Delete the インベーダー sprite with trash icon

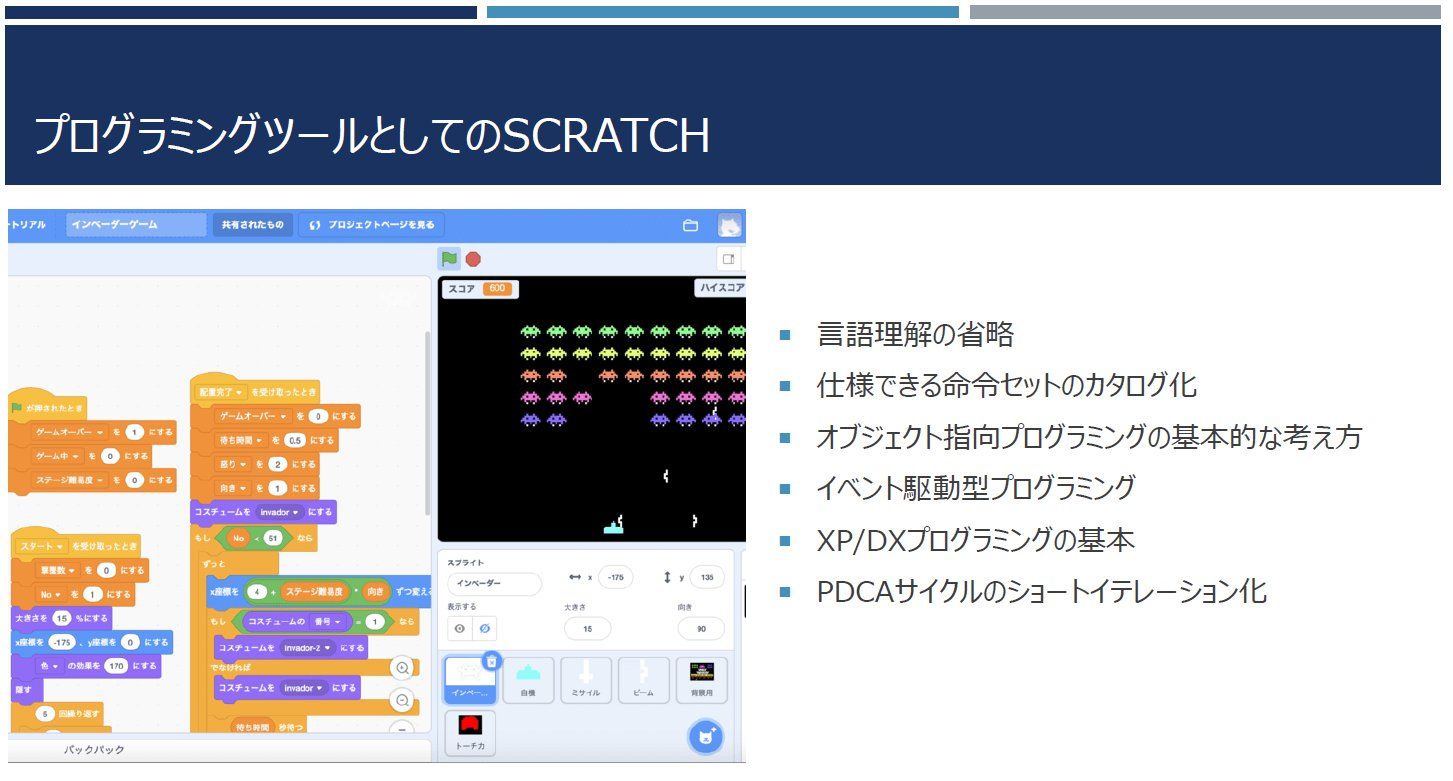491,661
